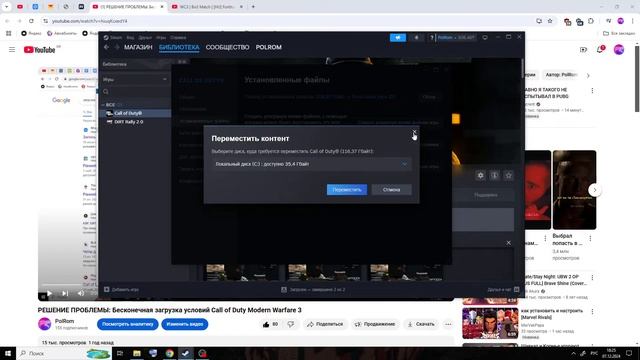Switch Steam to Big Picture mode

tap(485, 38)
